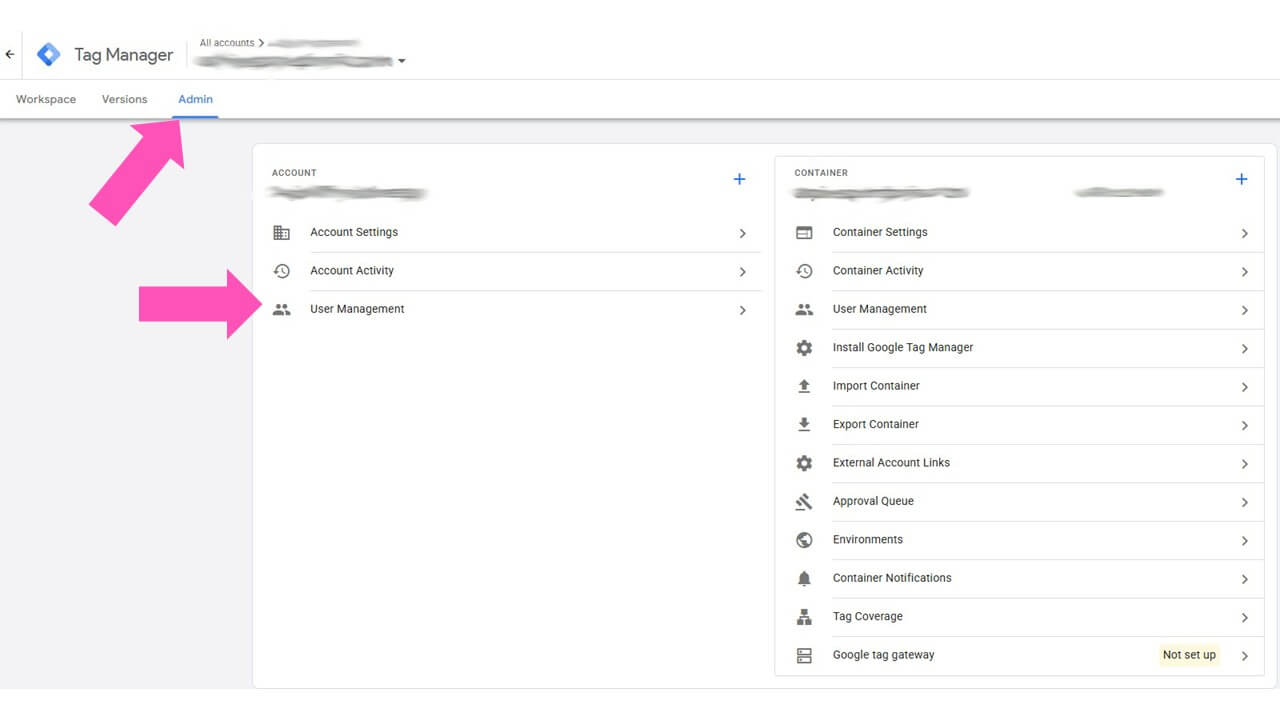The image size is (1280, 720).
Task: Expand the Google tag gateway chevron
Action: click(x=1245, y=656)
